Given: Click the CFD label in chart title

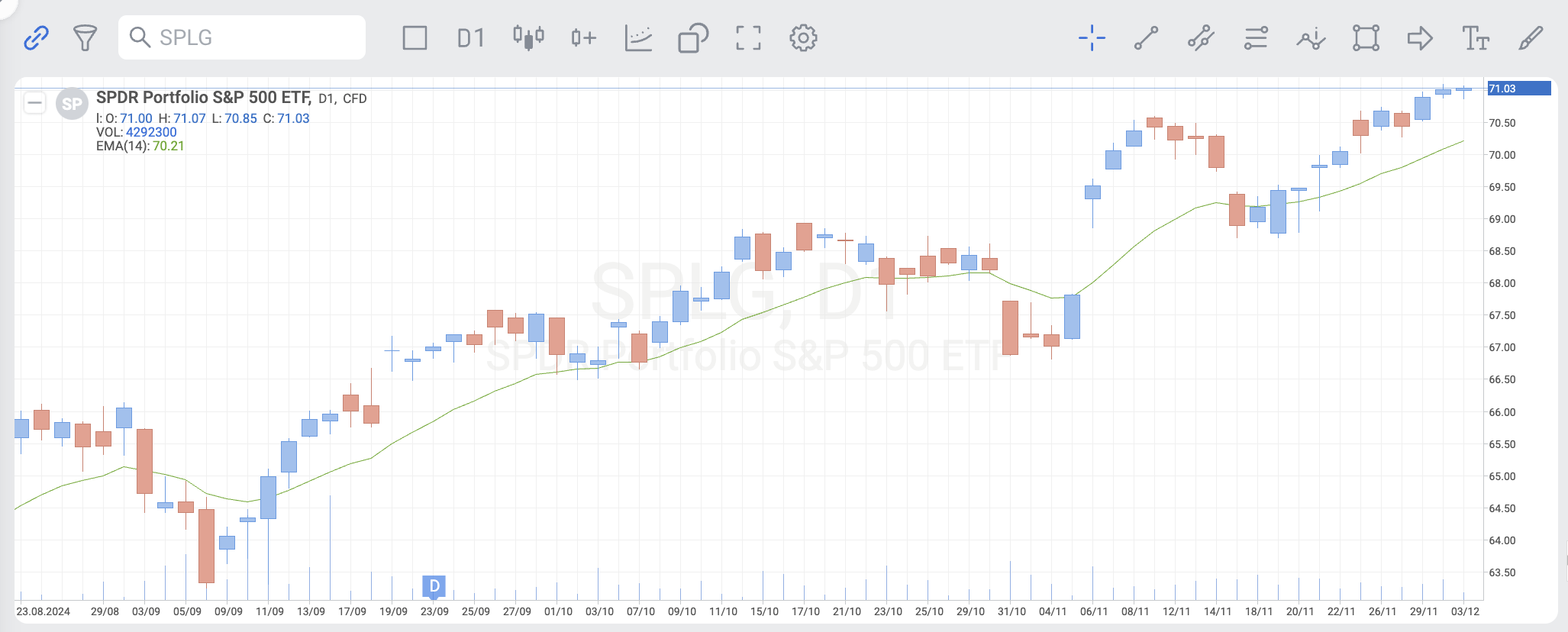Looking at the screenshot, I should (x=355, y=98).
